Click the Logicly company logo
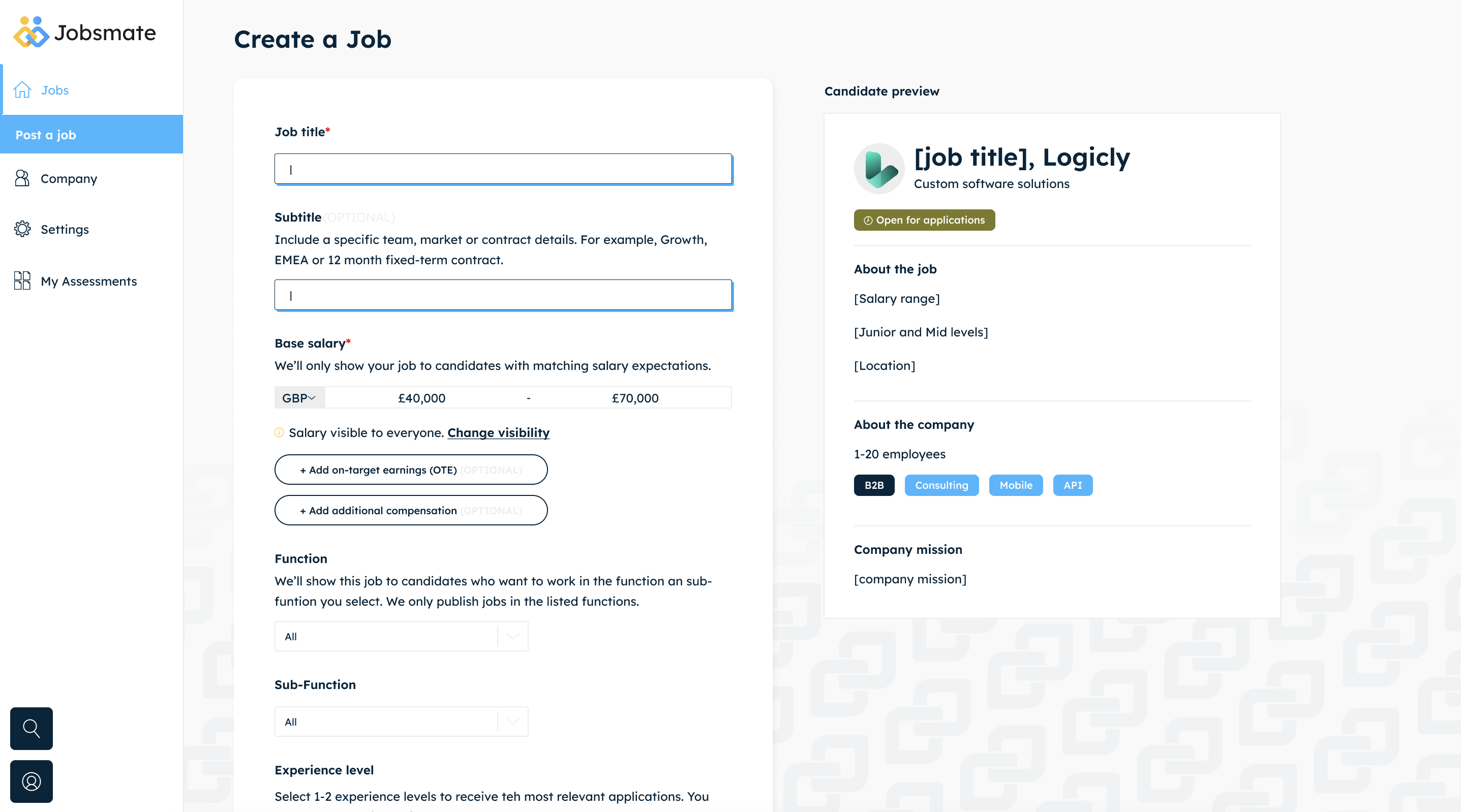This screenshot has height=812, width=1461. point(878,168)
